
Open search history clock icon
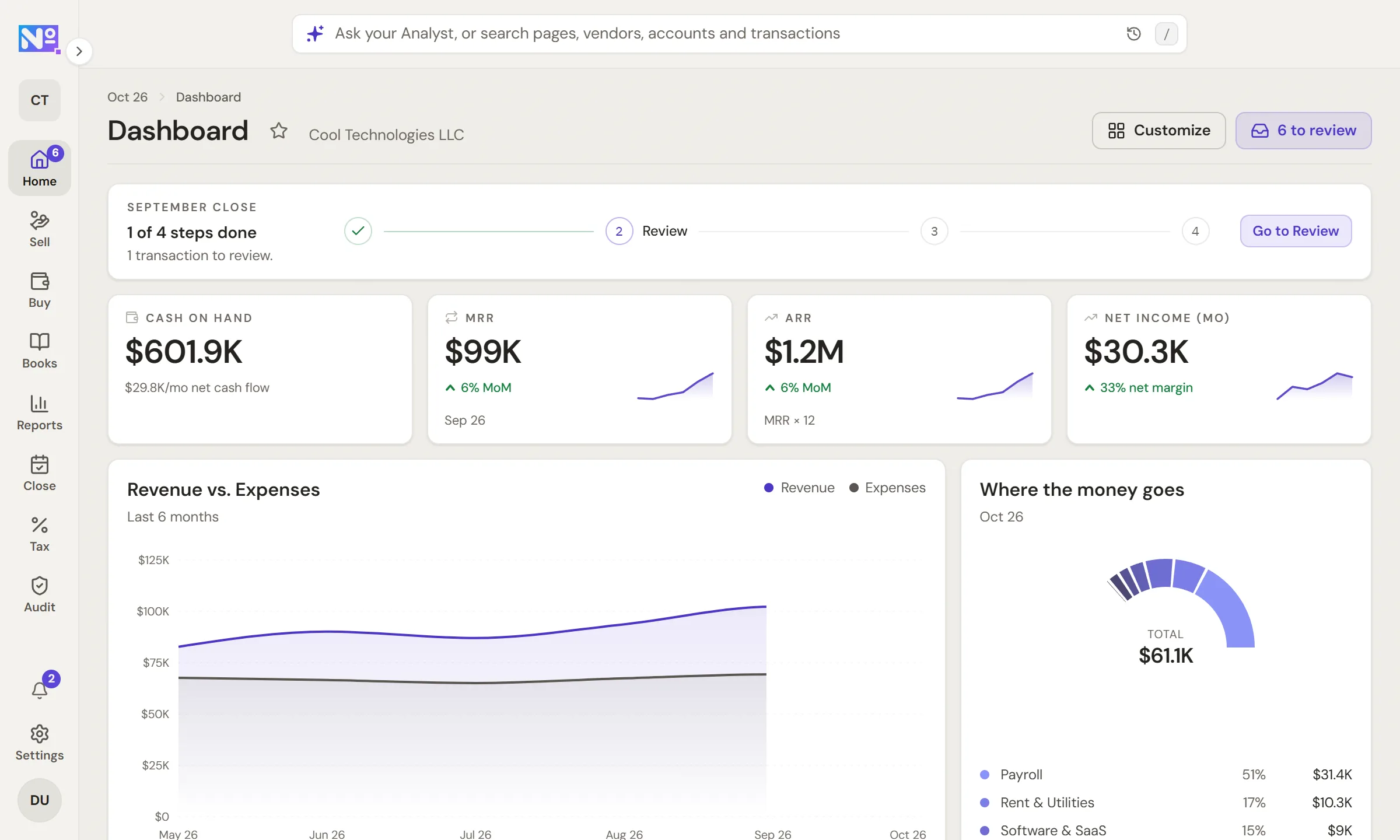tap(1133, 34)
